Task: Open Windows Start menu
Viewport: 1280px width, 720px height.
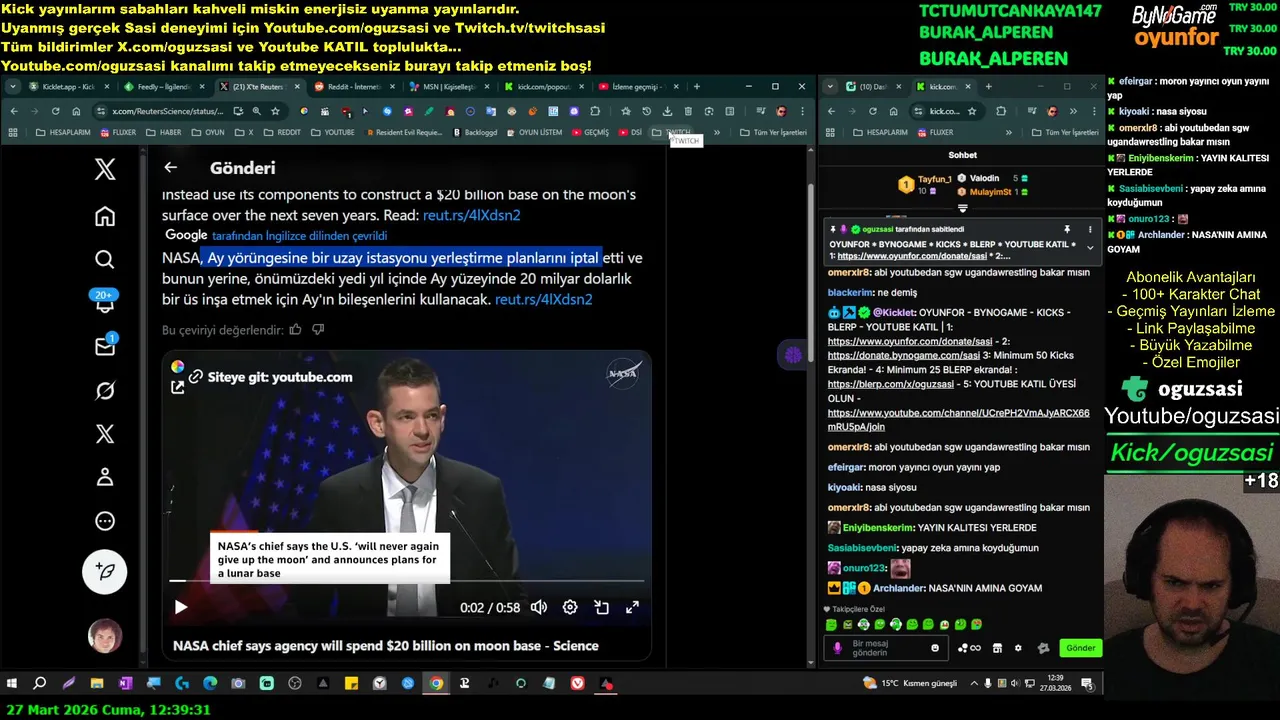Action: [x=12, y=684]
